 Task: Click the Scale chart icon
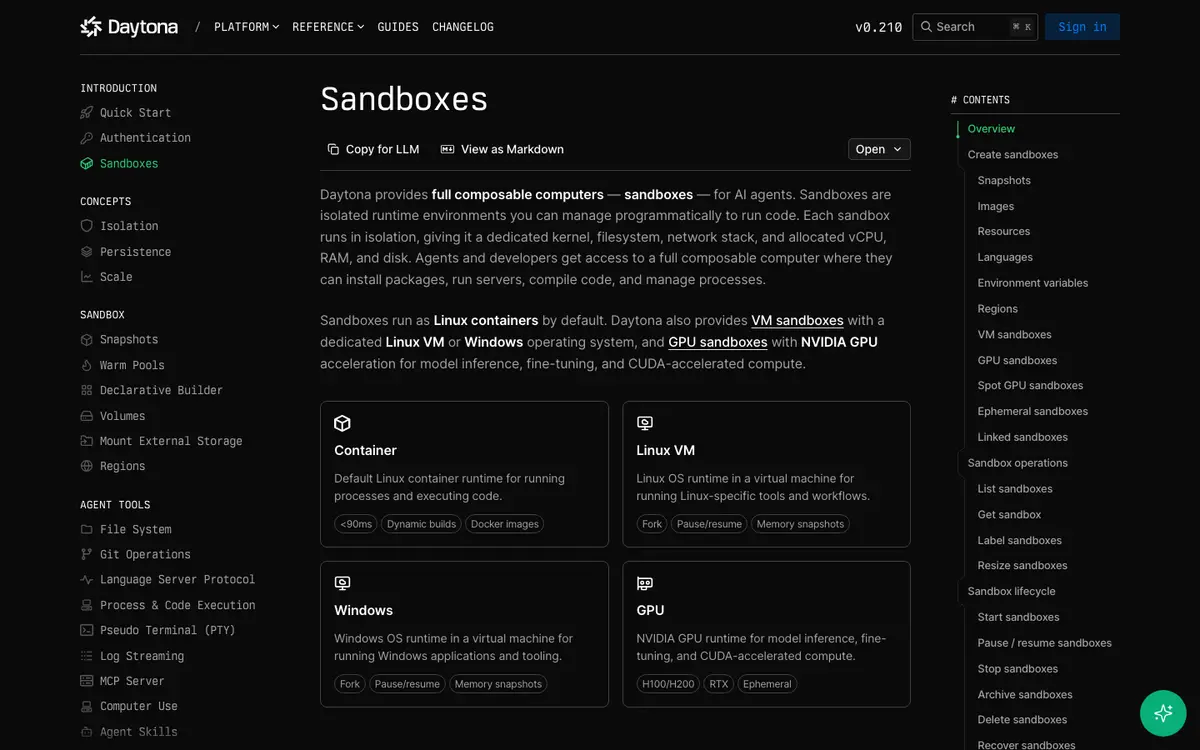click(x=87, y=277)
